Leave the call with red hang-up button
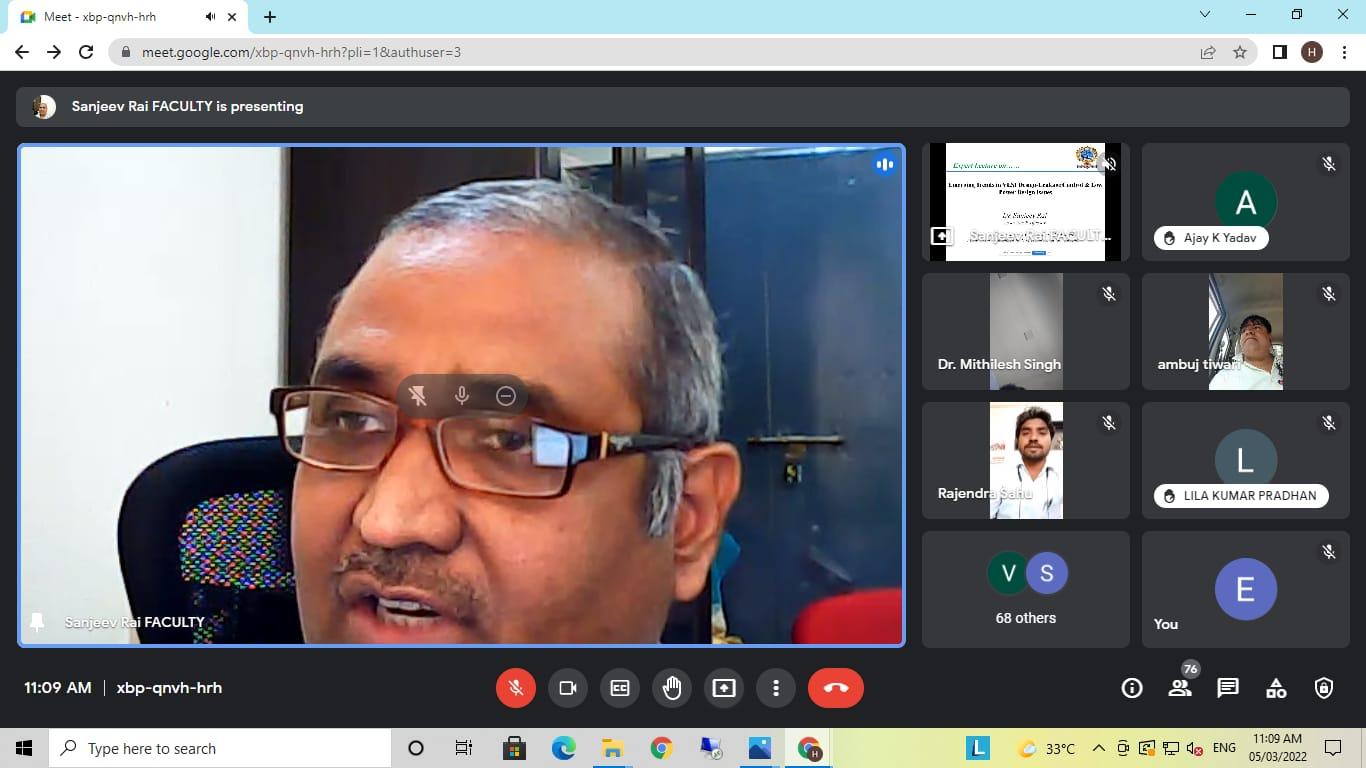Screen dimensions: 1366x768 coord(835,688)
